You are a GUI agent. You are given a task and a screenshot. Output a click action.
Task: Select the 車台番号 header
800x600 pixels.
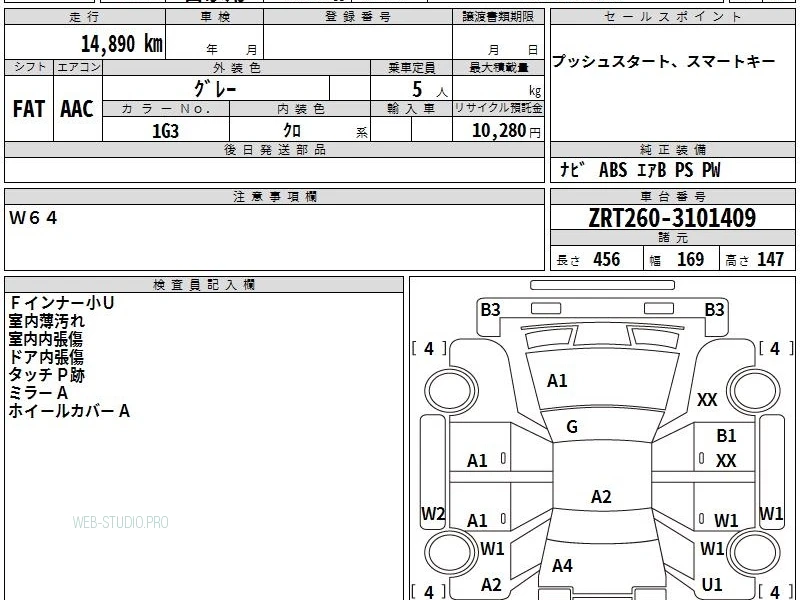pyautogui.click(x=672, y=197)
